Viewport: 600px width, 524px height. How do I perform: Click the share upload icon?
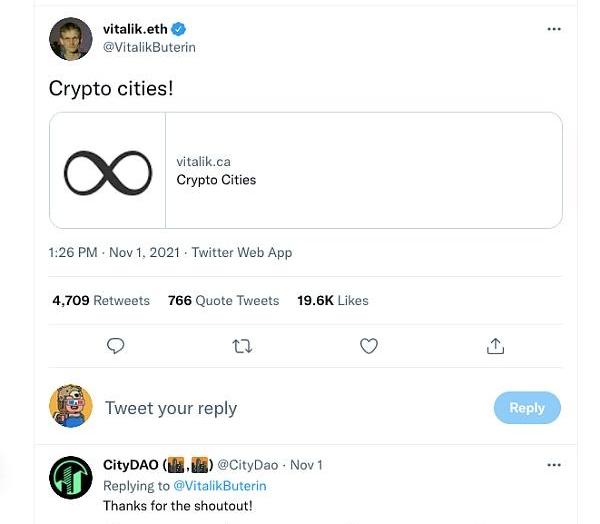click(x=495, y=346)
